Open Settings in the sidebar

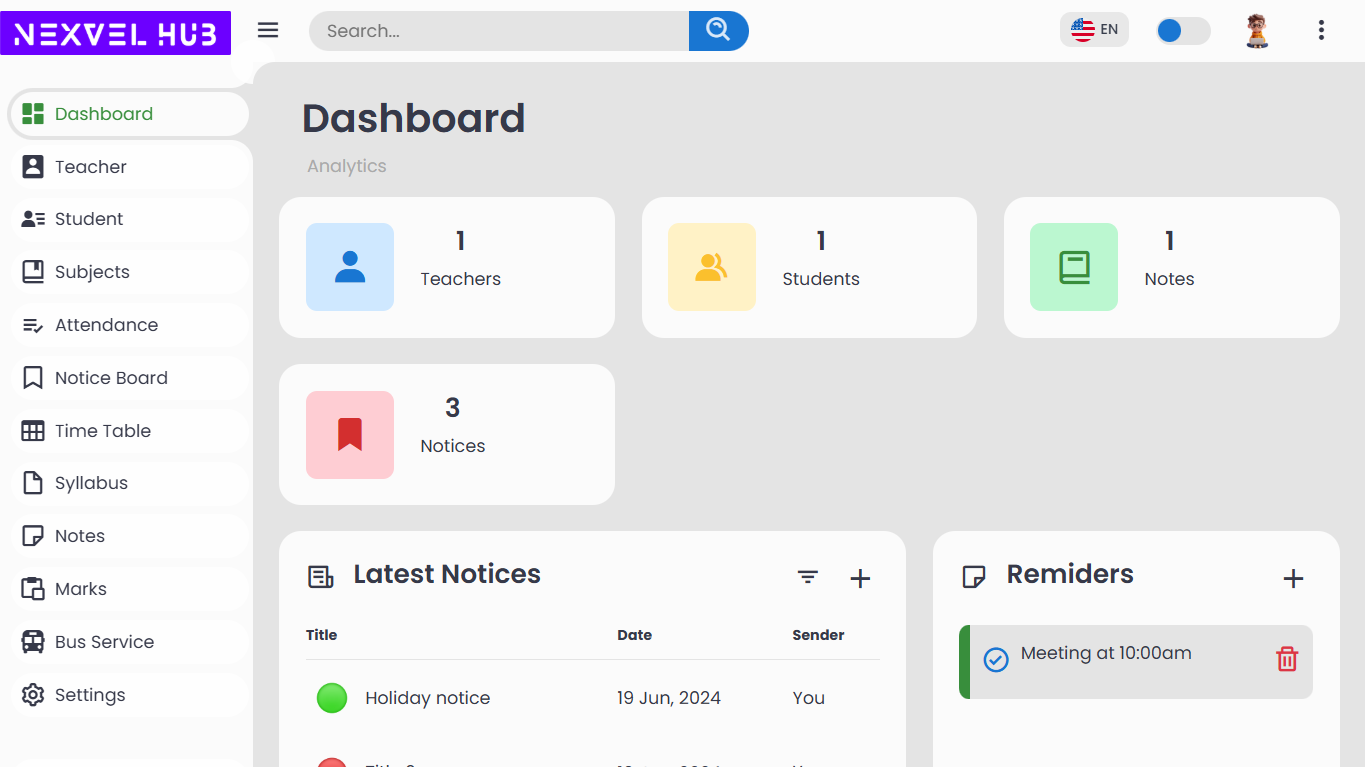(x=90, y=695)
